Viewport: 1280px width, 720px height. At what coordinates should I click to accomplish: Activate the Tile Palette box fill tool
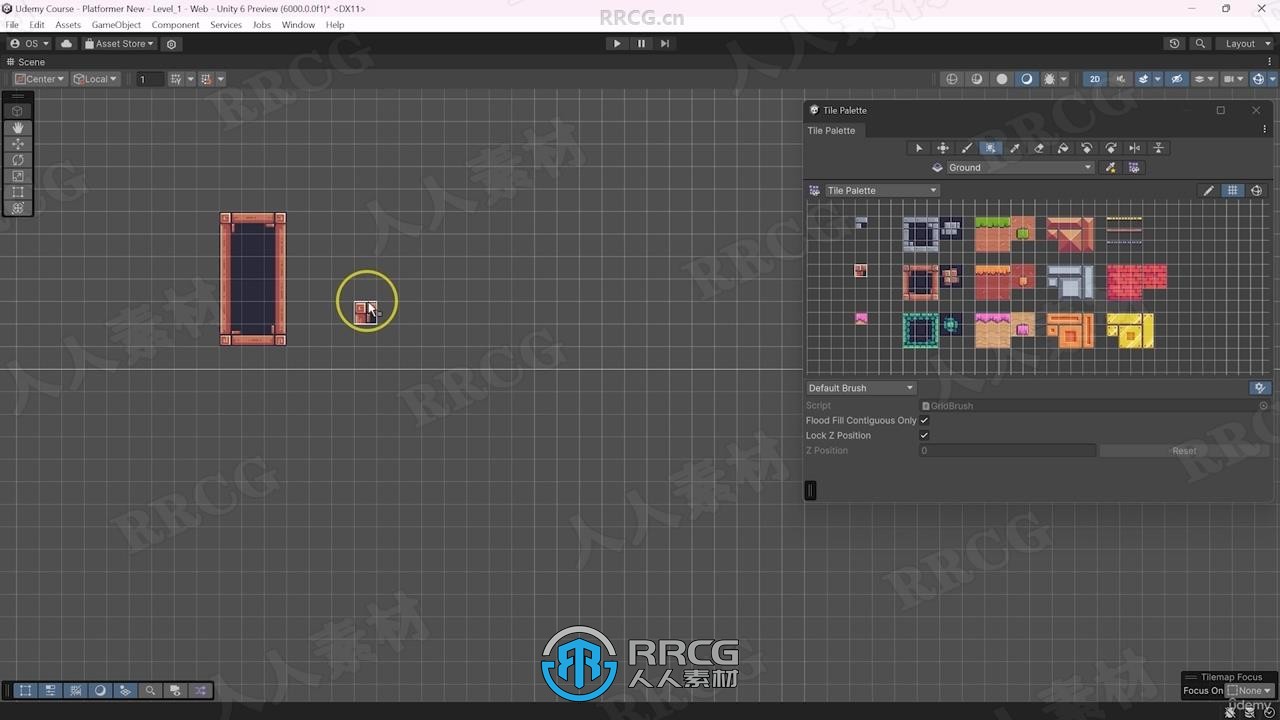coord(990,148)
